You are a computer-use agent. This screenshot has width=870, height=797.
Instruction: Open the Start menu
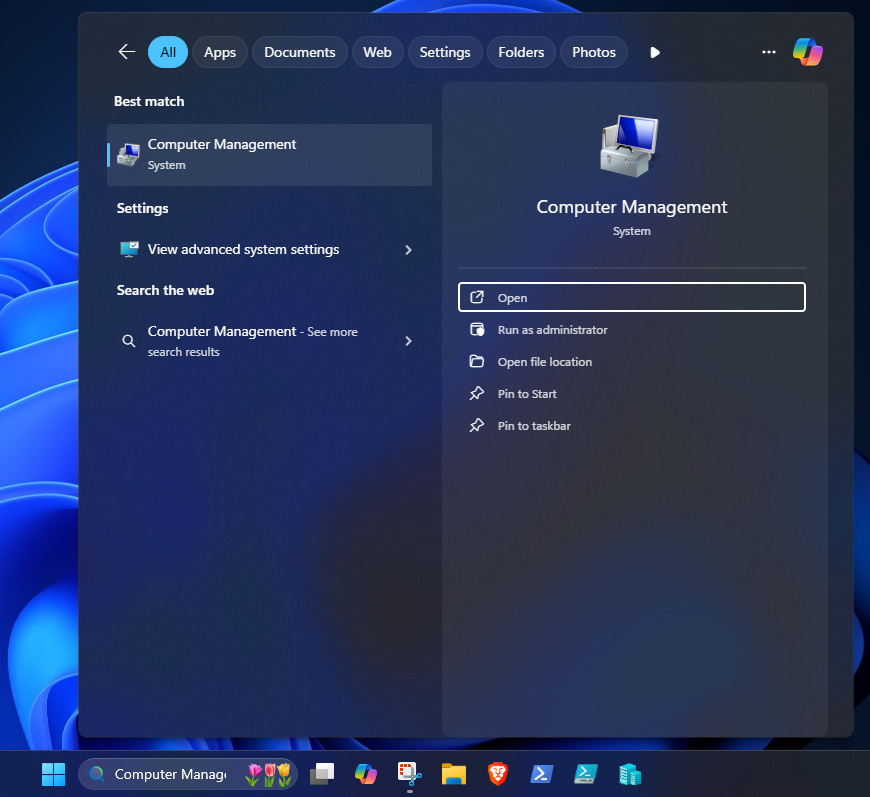point(53,773)
